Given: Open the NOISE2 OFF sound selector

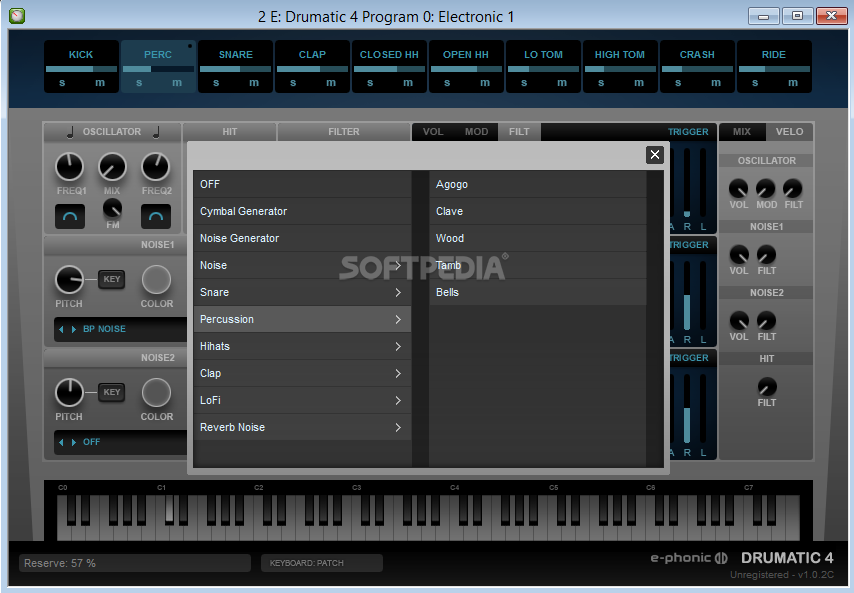Looking at the screenshot, I should (91, 442).
